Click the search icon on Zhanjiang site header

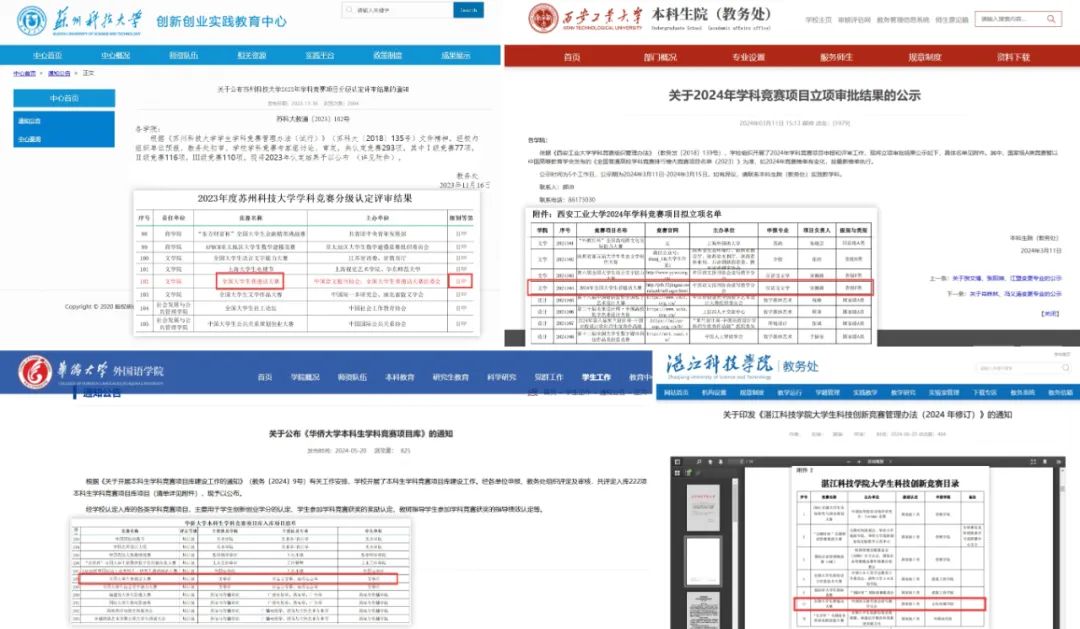click(x=1066, y=368)
